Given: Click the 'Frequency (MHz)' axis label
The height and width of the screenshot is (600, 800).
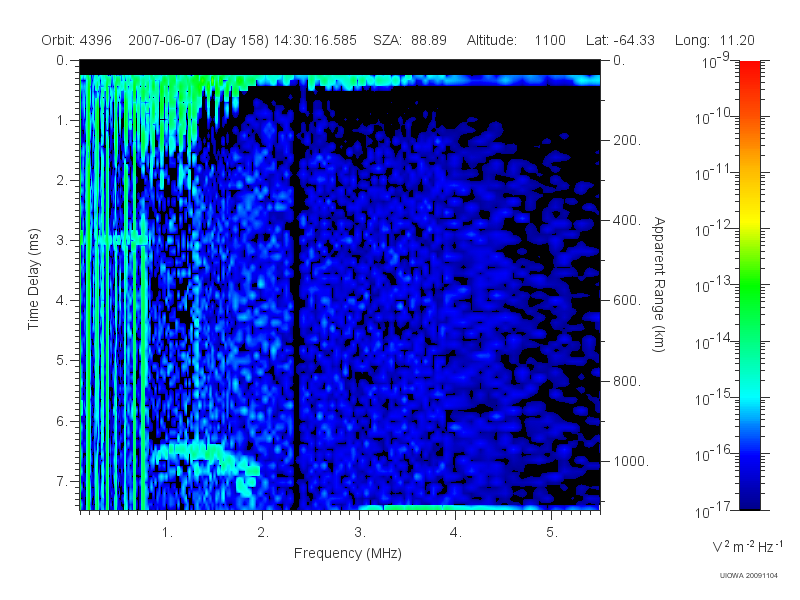Looking at the screenshot, I should (347, 553).
